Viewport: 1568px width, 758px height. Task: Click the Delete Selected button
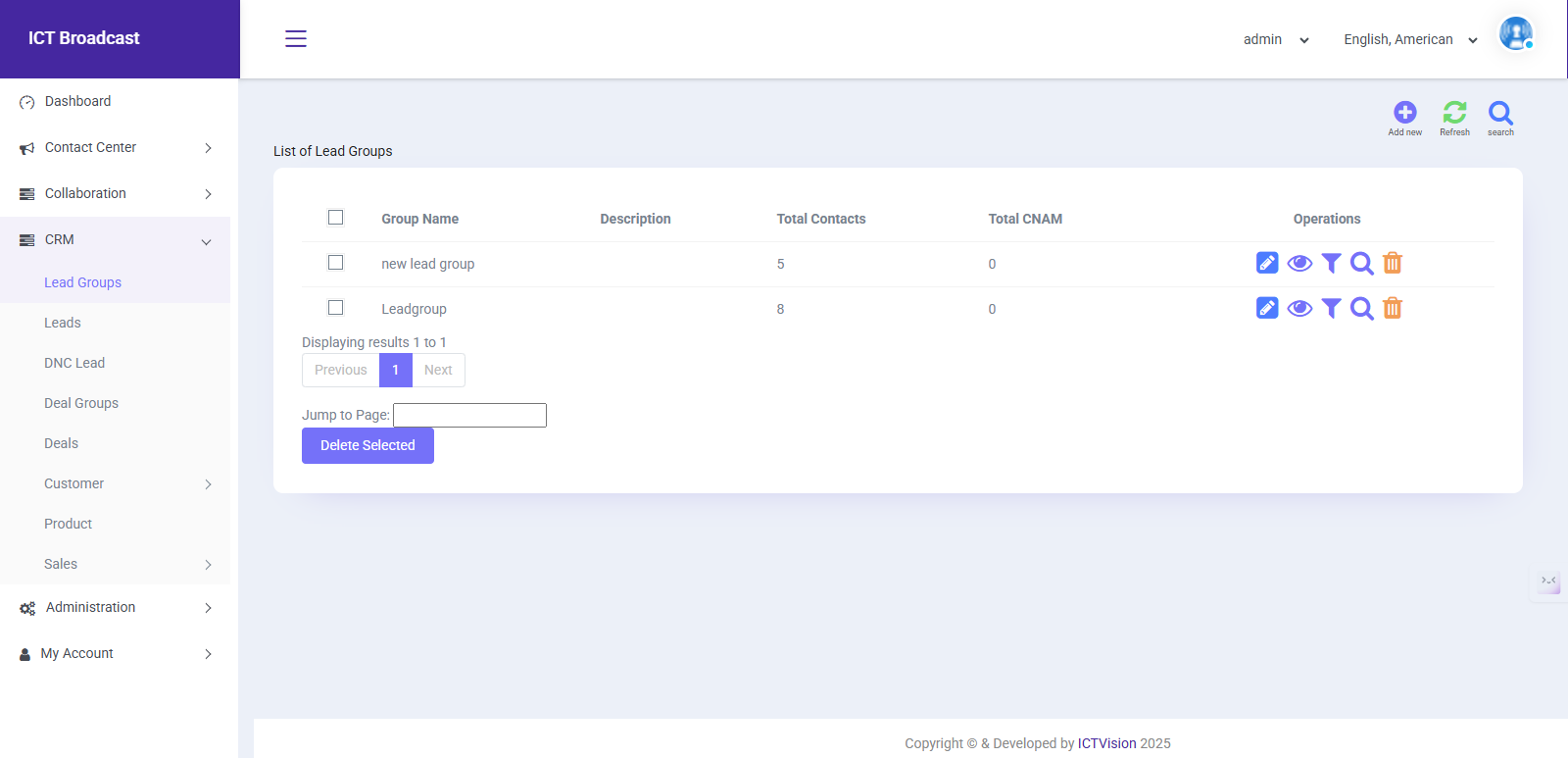[367, 445]
